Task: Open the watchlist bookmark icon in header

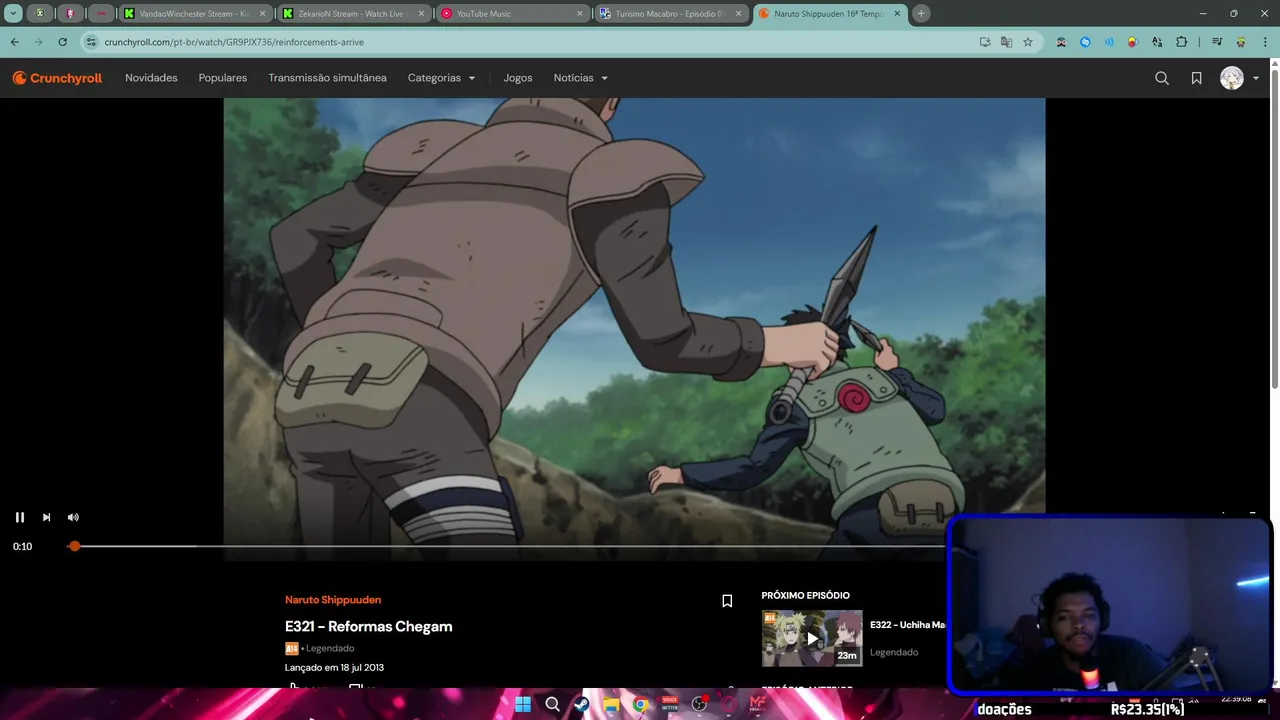Action: click(1196, 78)
